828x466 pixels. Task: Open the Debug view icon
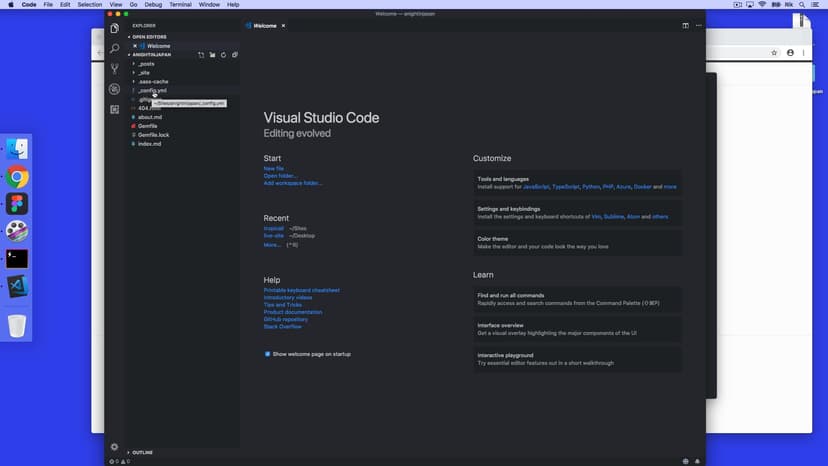point(115,89)
